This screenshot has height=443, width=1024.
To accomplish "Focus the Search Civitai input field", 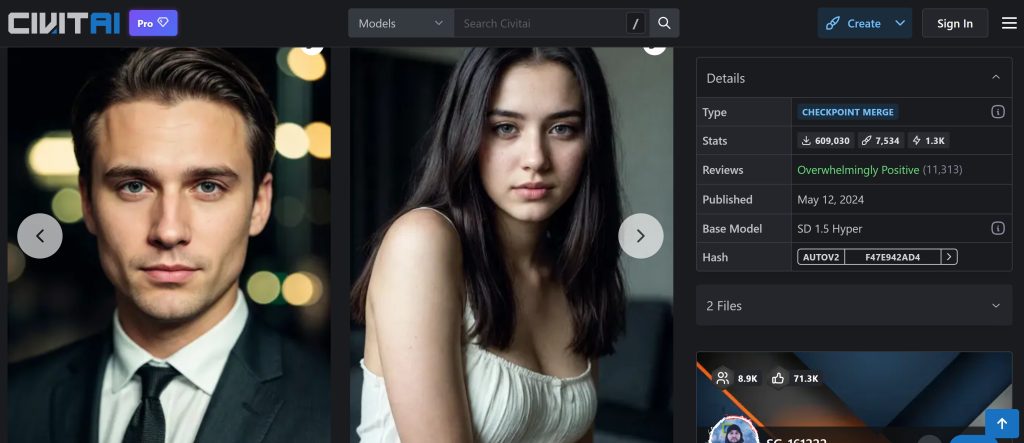I will click(x=540, y=23).
